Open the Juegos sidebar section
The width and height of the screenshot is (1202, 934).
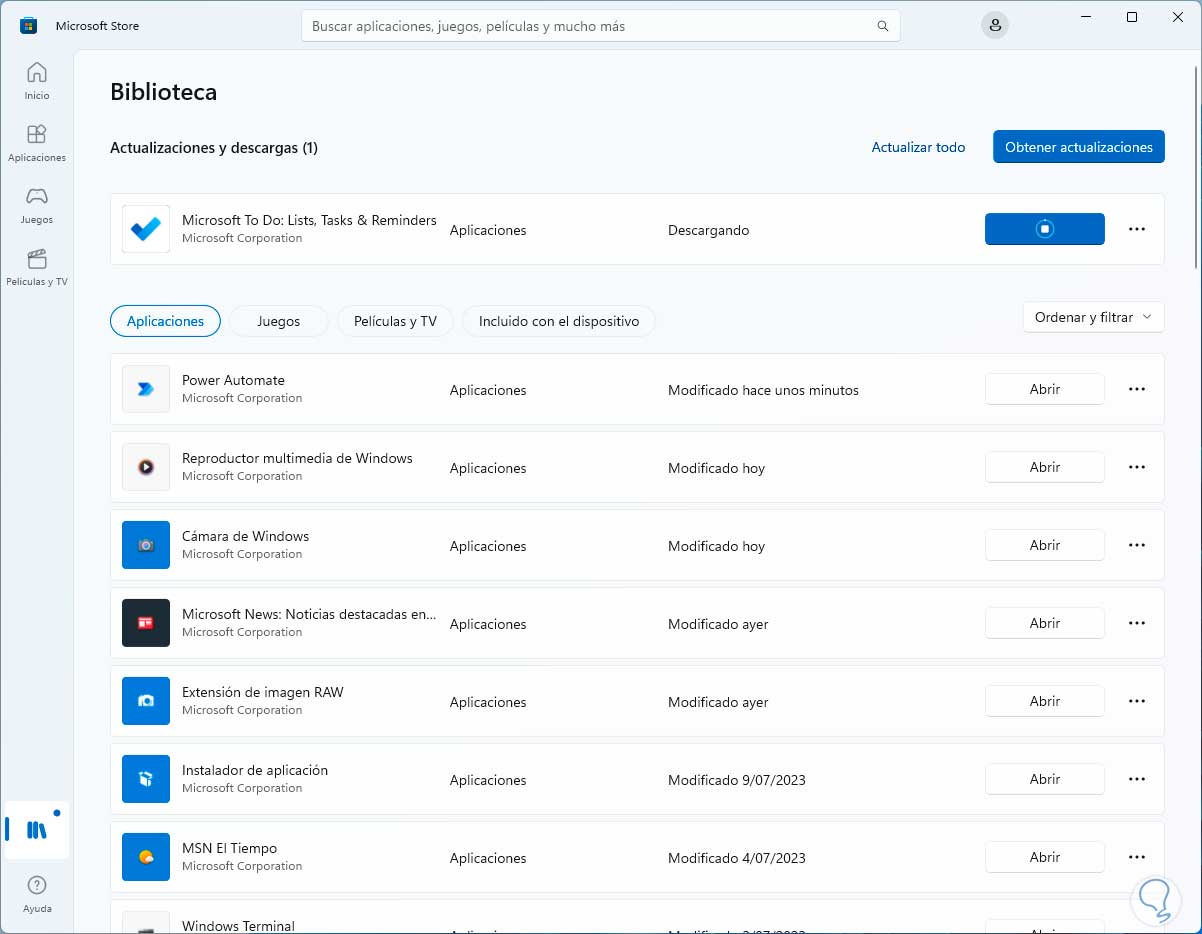[x=37, y=204]
